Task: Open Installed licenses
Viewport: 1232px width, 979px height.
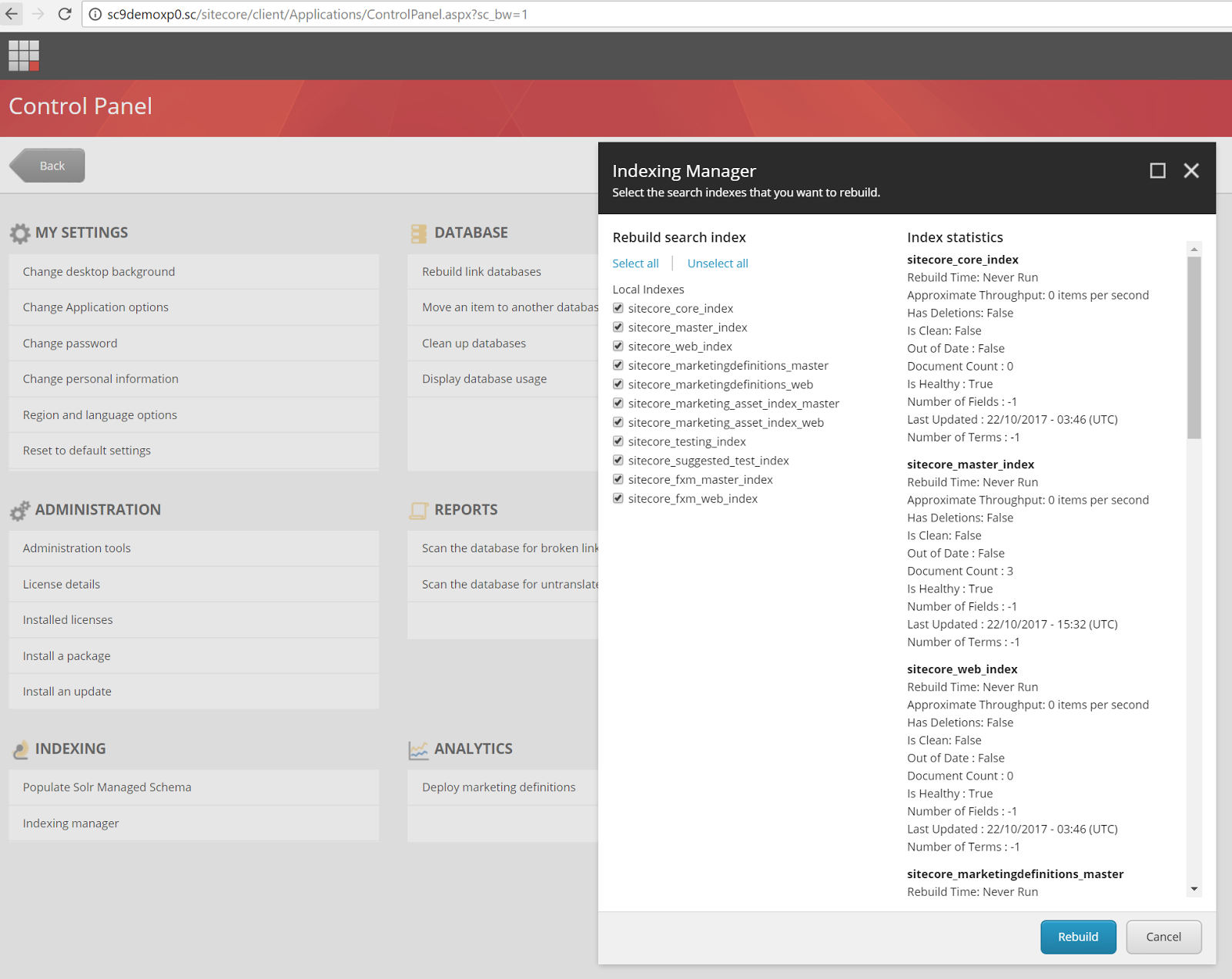Action: point(194,620)
